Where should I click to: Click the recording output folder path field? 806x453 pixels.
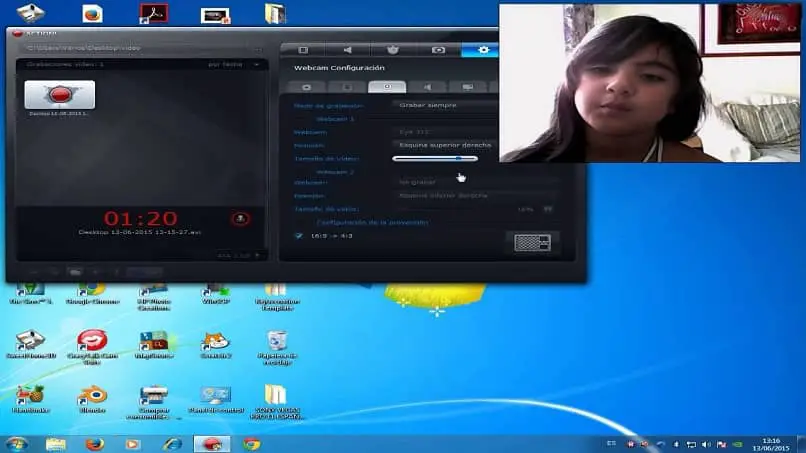click(x=139, y=48)
